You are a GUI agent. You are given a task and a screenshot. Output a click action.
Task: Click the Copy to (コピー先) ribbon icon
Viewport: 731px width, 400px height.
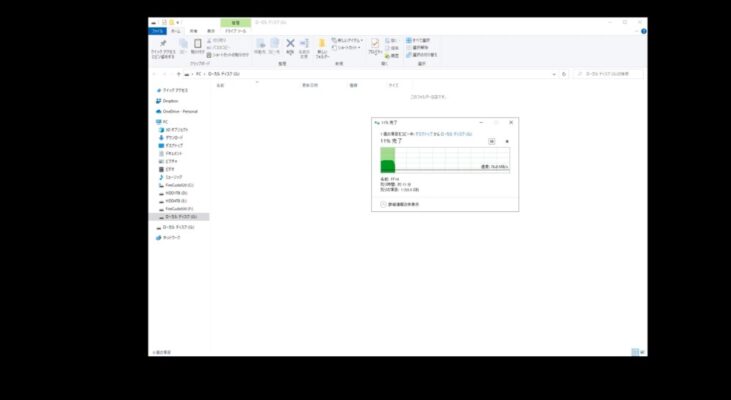275,44
